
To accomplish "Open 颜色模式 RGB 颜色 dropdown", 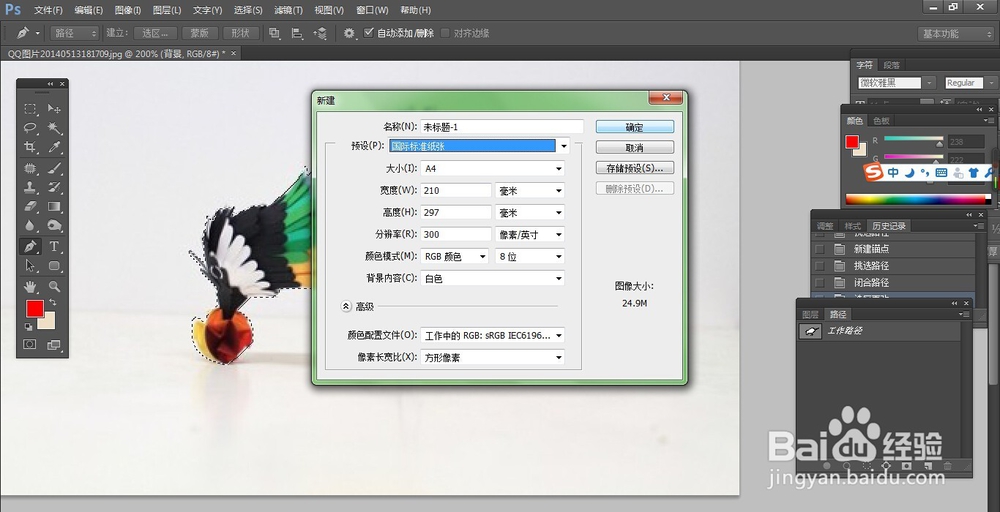I will pyautogui.click(x=454, y=256).
